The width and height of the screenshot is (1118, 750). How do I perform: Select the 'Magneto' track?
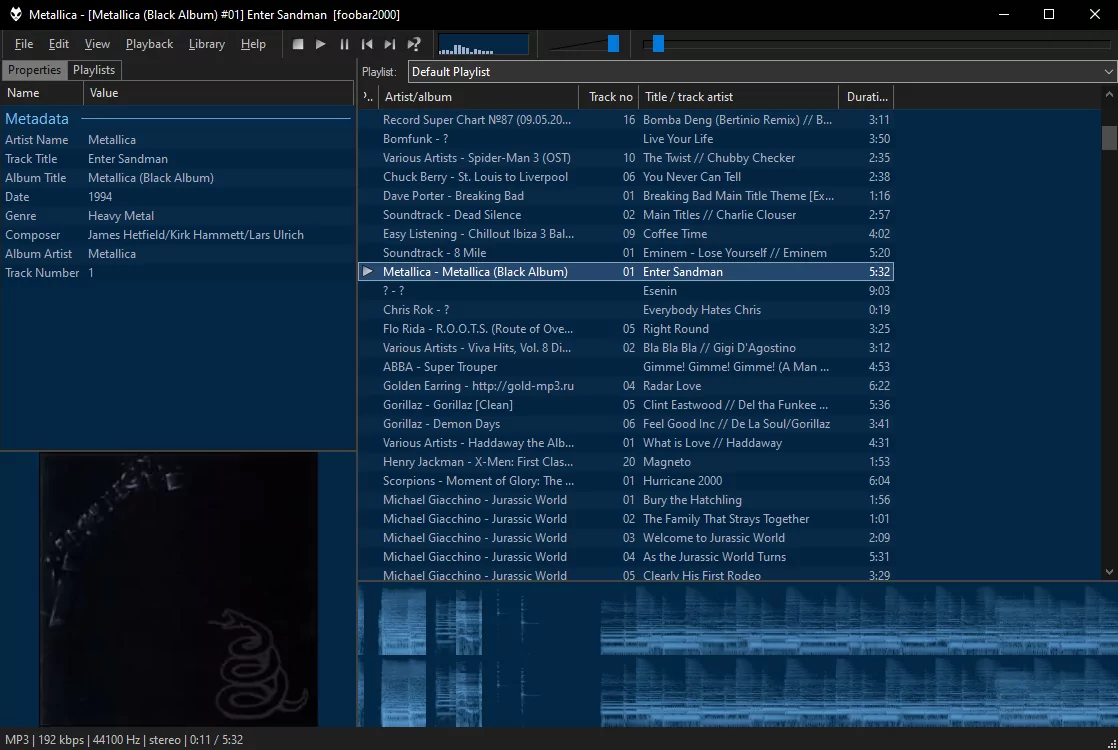point(626,462)
